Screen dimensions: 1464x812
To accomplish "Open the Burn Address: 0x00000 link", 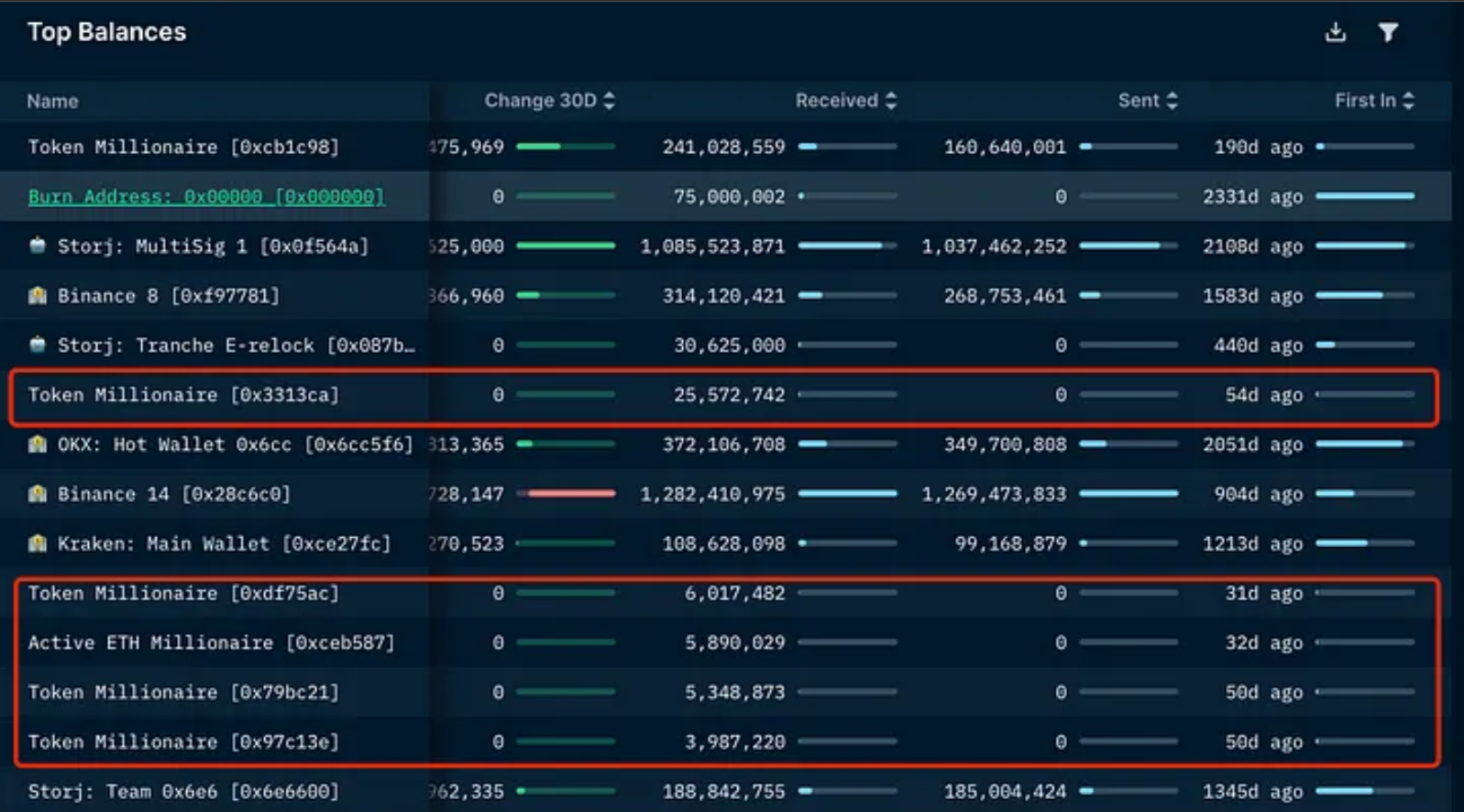I will pos(206,197).
